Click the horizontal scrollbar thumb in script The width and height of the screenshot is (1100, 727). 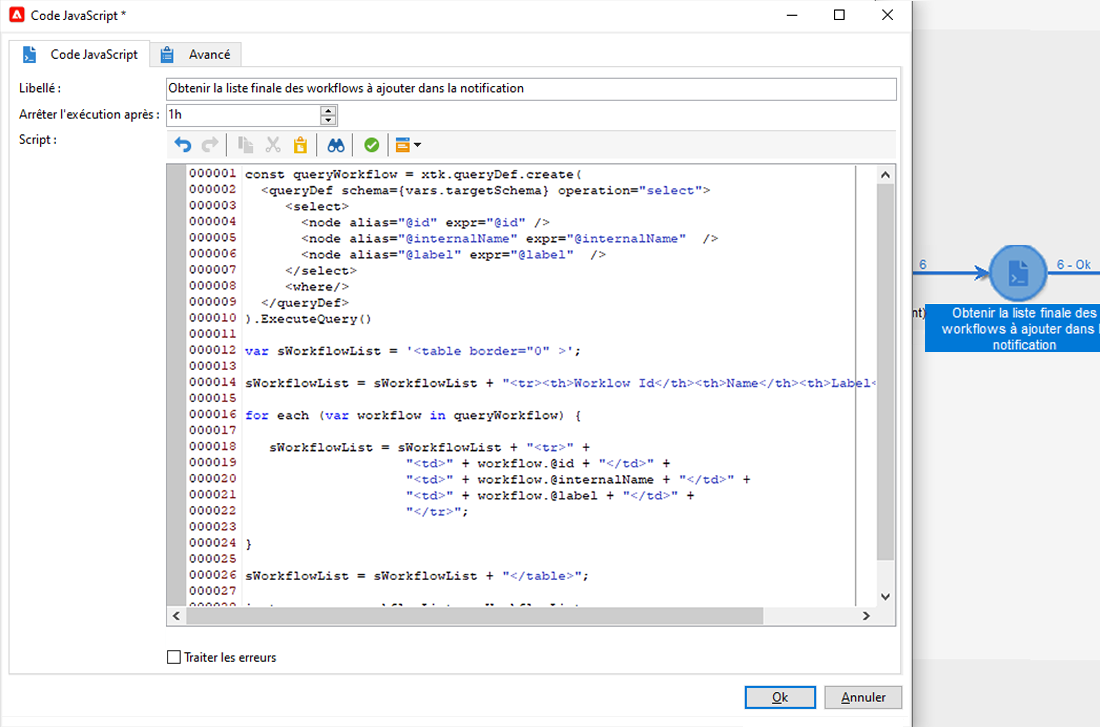pos(474,616)
